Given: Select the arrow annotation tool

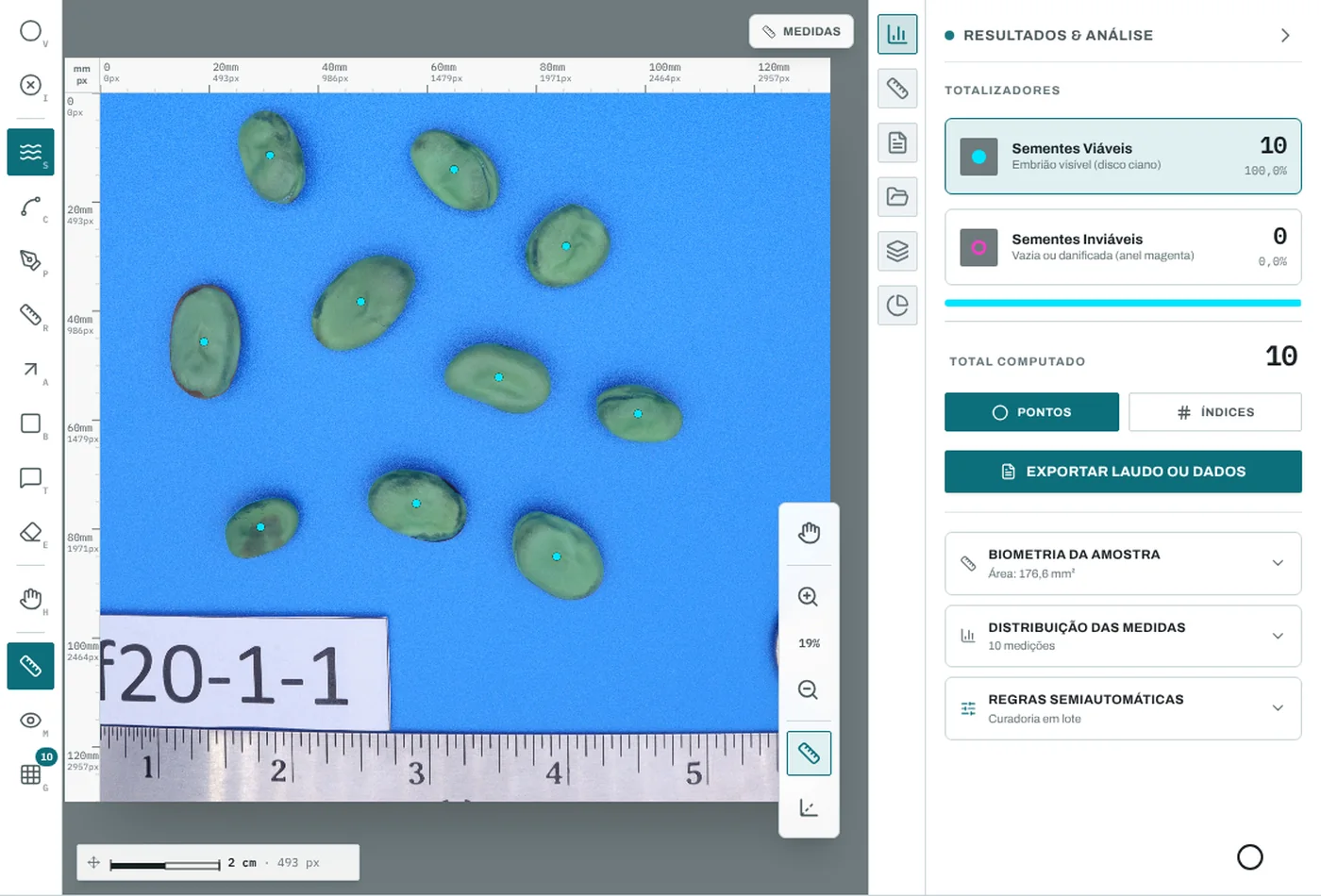Looking at the screenshot, I should tap(30, 369).
